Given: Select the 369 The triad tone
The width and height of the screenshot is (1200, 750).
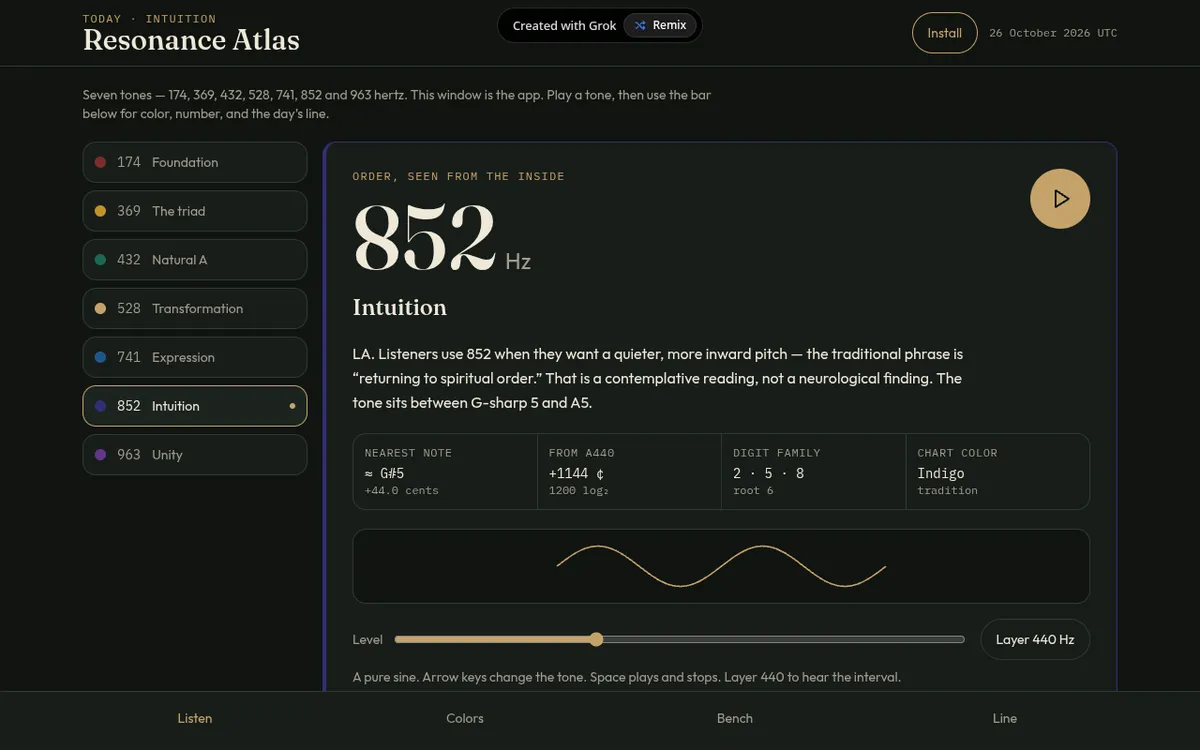Looking at the screenshot, I should click(195, 211).
